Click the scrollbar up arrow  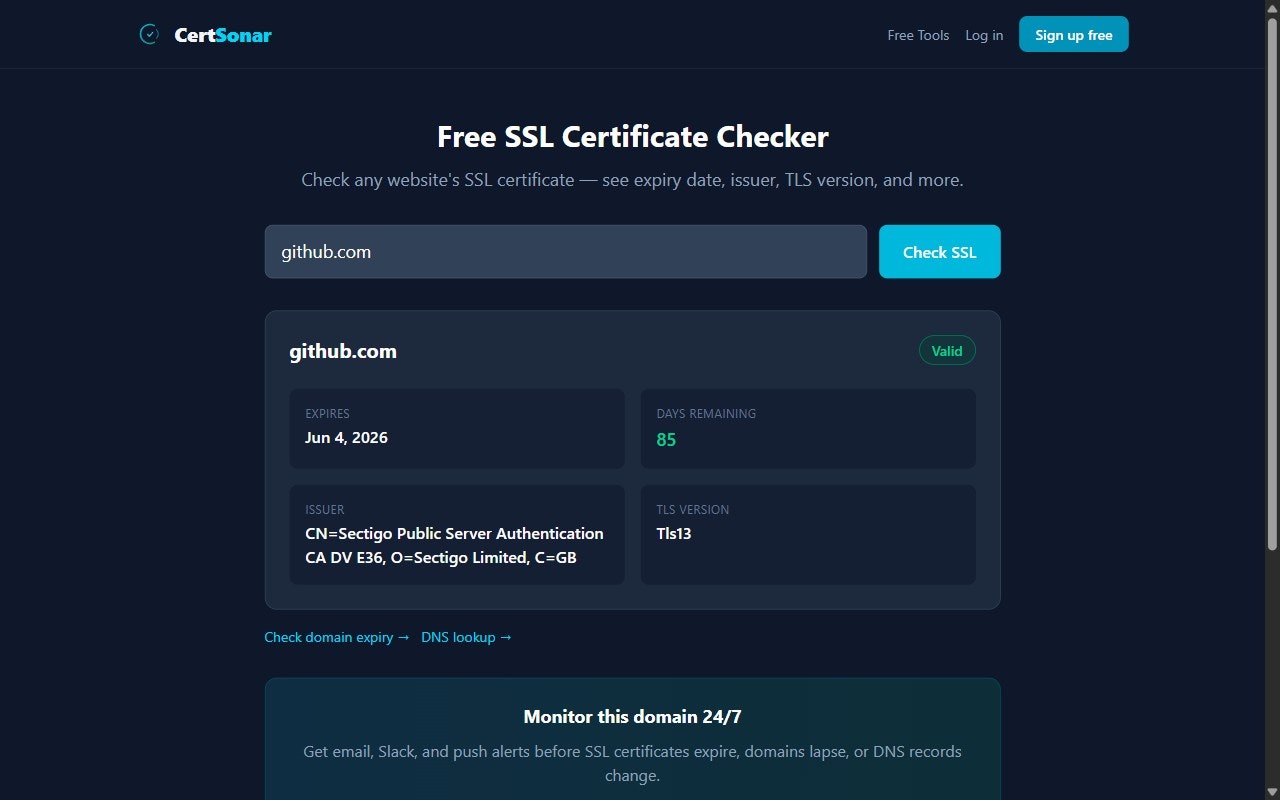[1272, 7]
